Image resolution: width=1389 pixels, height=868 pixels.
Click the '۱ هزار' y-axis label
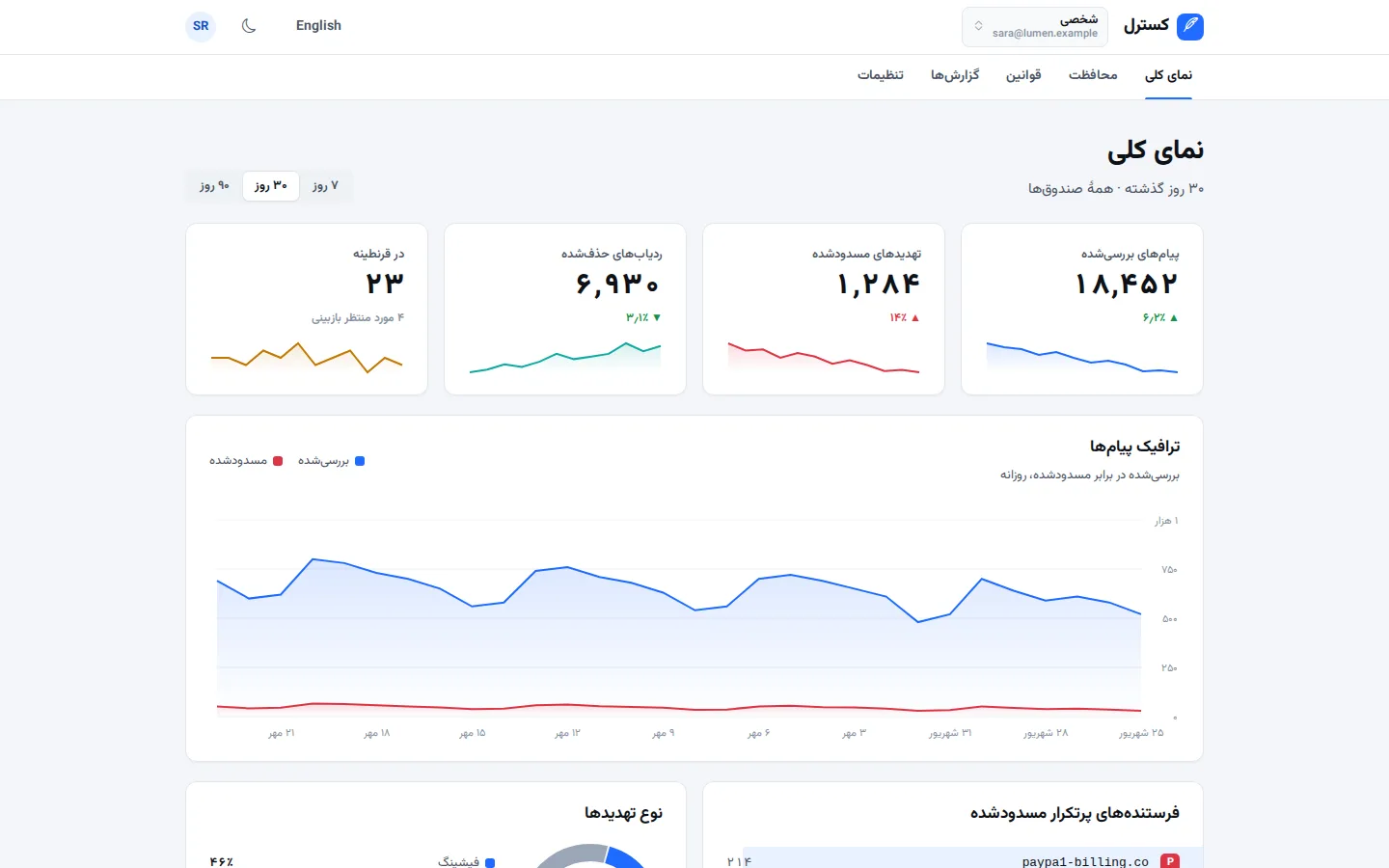click(1167, 521)
